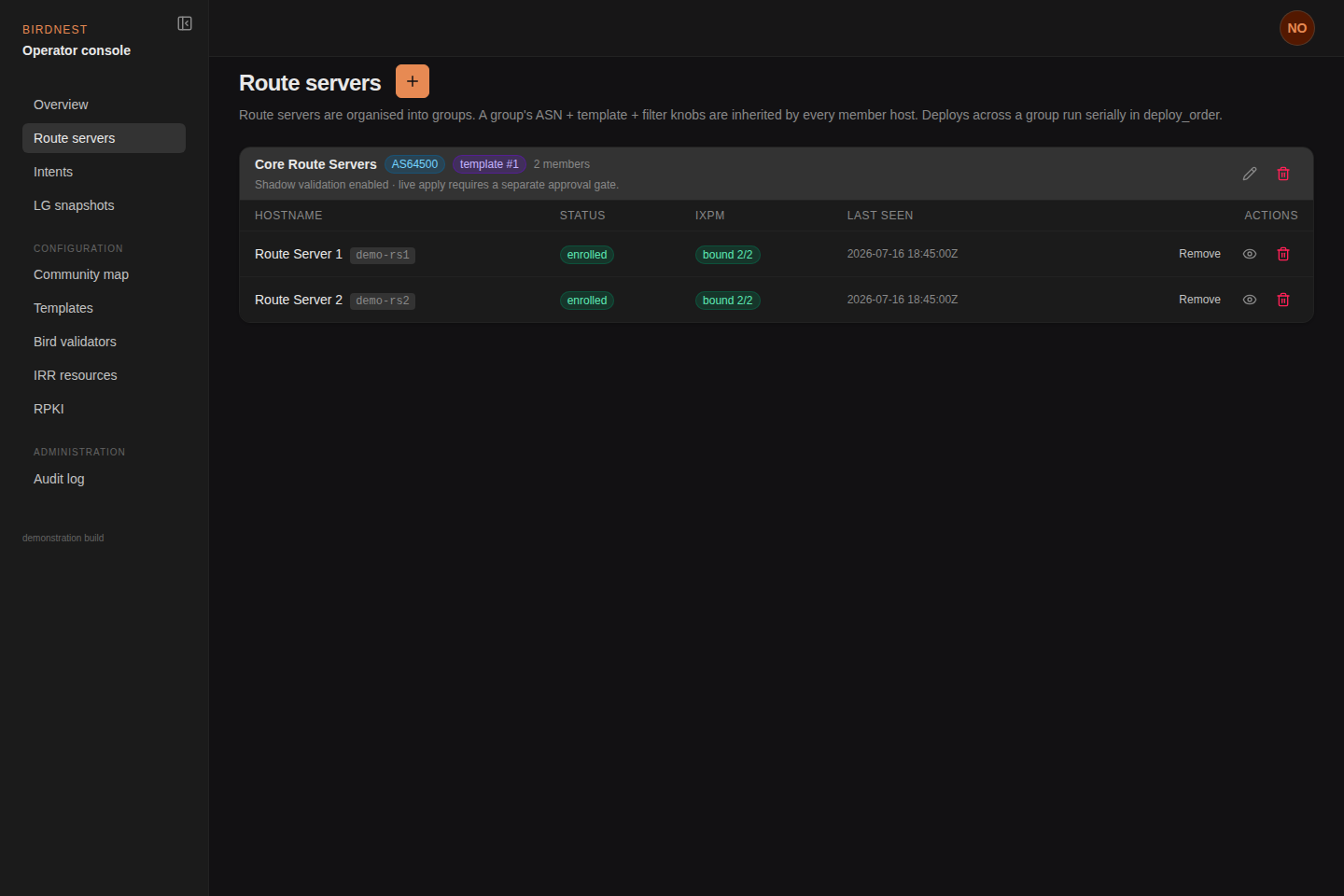Viewport: 1344px width, 896px height.
Task: Add a new route server group
Action: 413,81
